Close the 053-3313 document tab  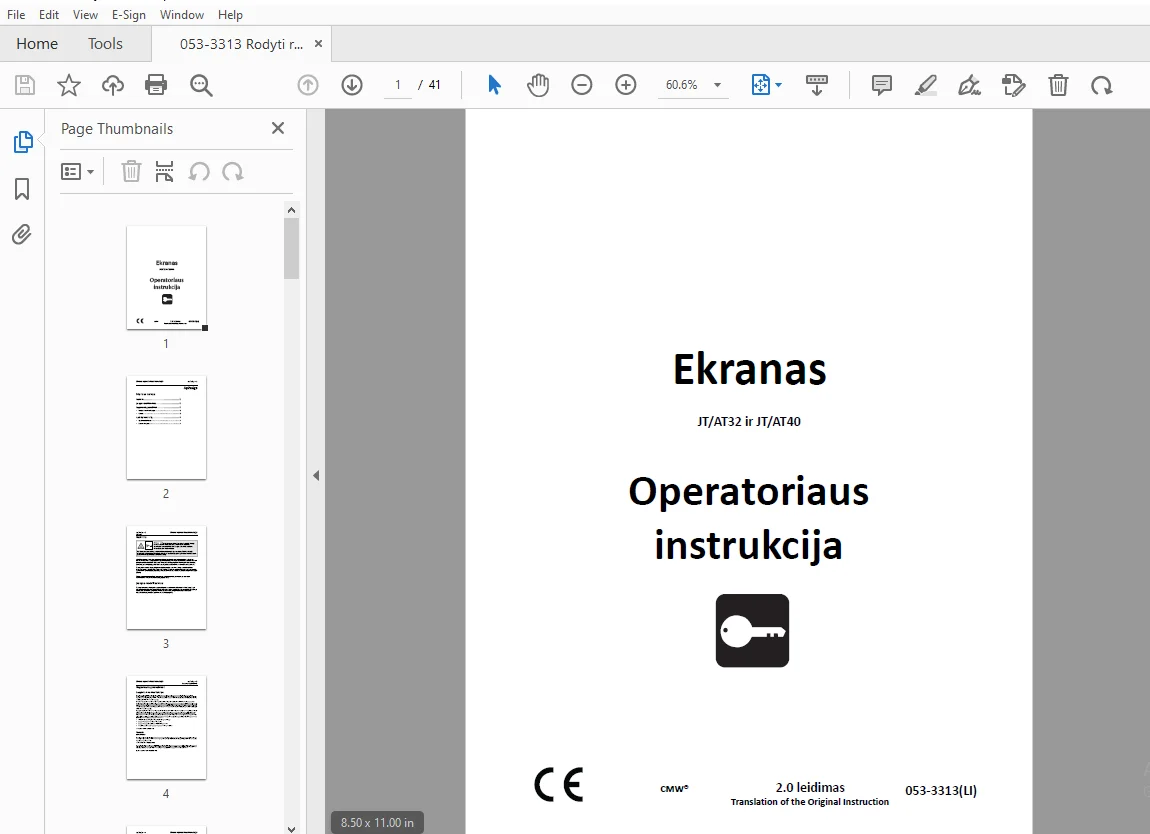pos(318,44)
